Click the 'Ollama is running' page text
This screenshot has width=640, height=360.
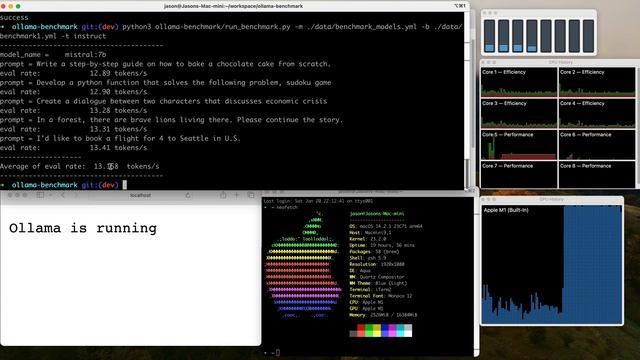[x=83, y=228]
